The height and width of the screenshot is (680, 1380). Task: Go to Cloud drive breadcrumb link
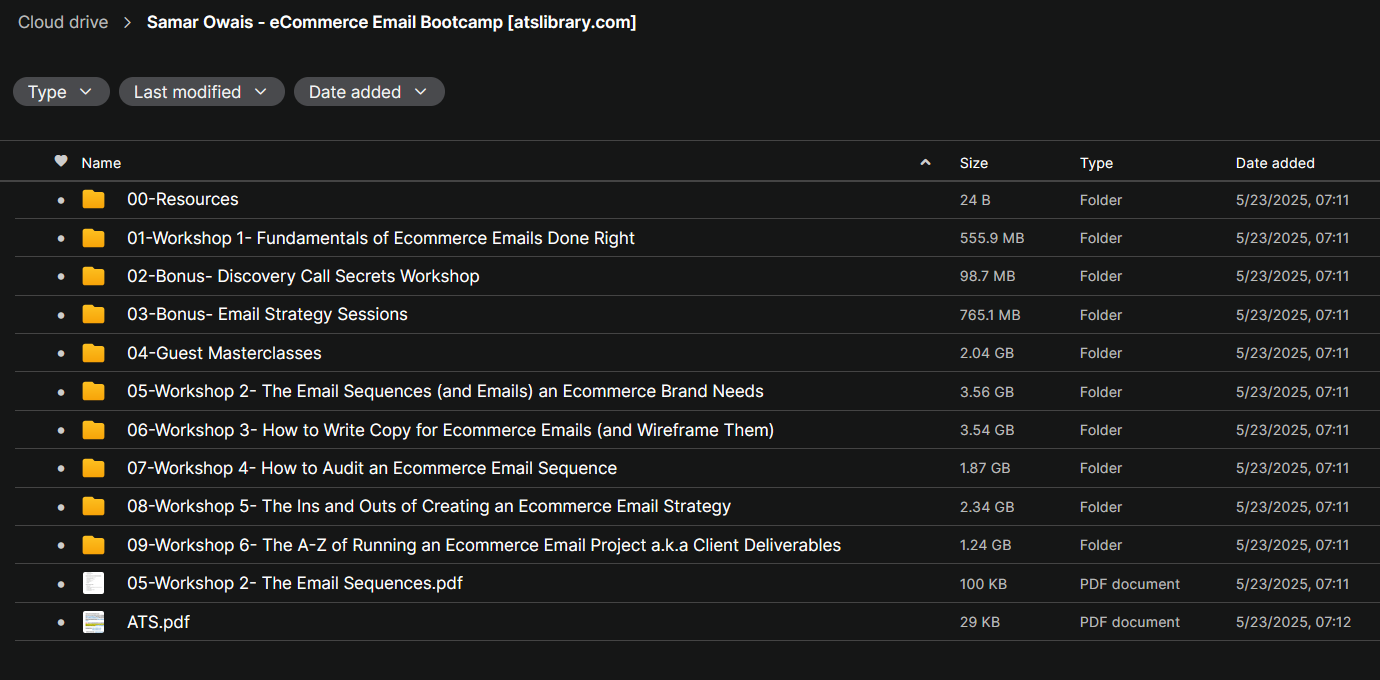[63, 22]
